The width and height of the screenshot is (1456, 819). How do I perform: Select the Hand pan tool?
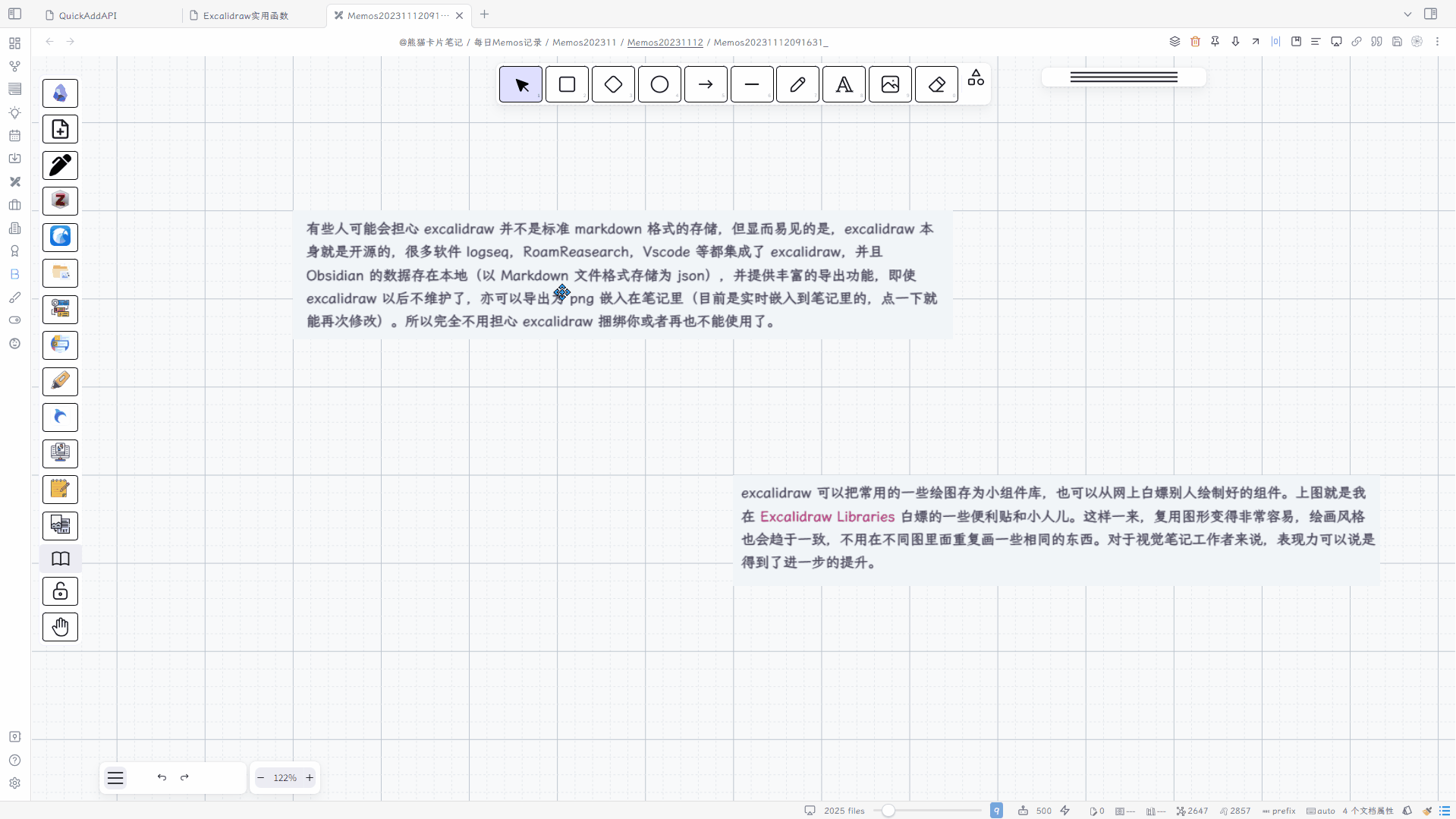click(x=61, y=627)
